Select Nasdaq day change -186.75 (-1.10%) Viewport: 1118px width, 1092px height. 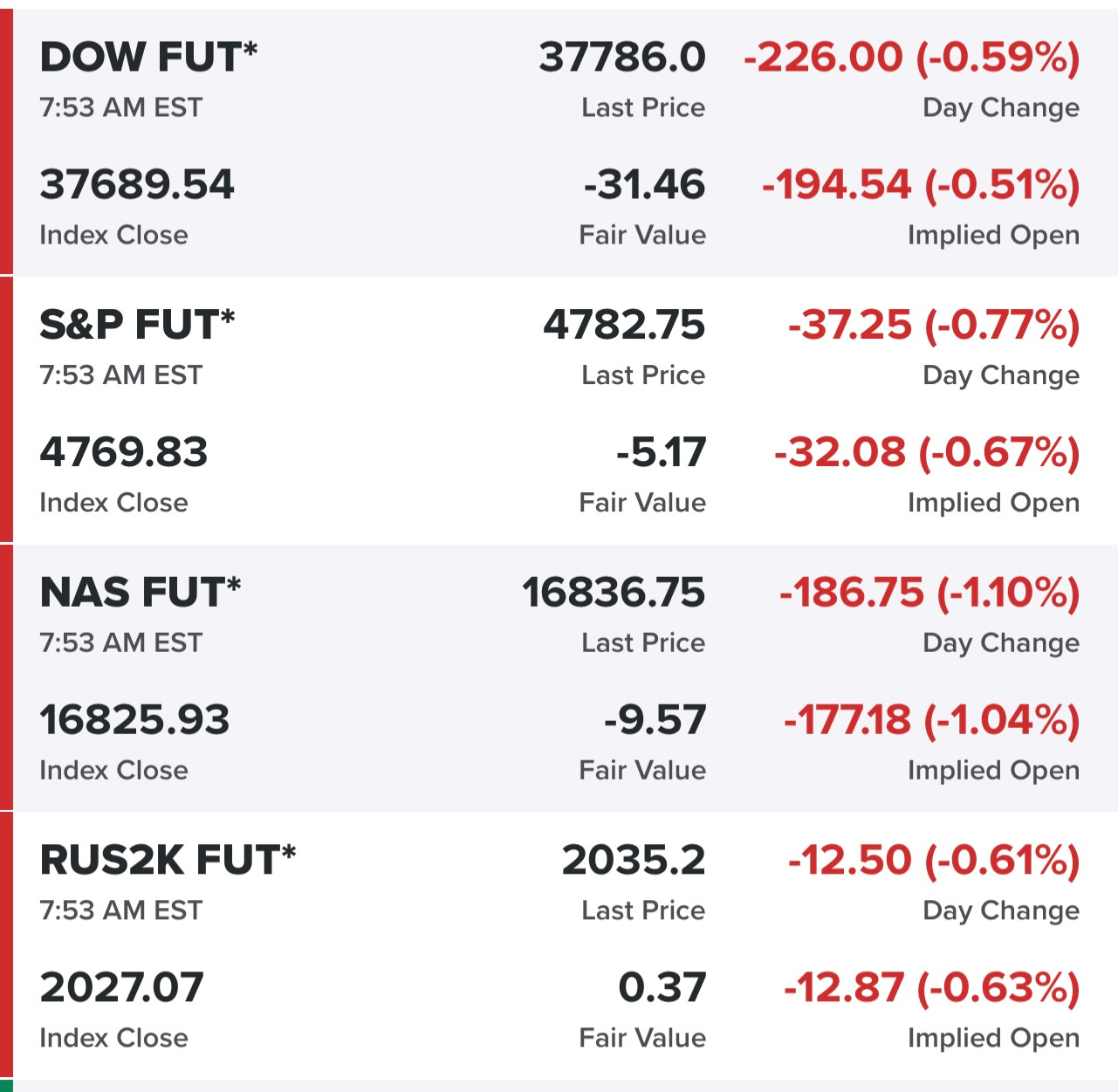point(929,593)
